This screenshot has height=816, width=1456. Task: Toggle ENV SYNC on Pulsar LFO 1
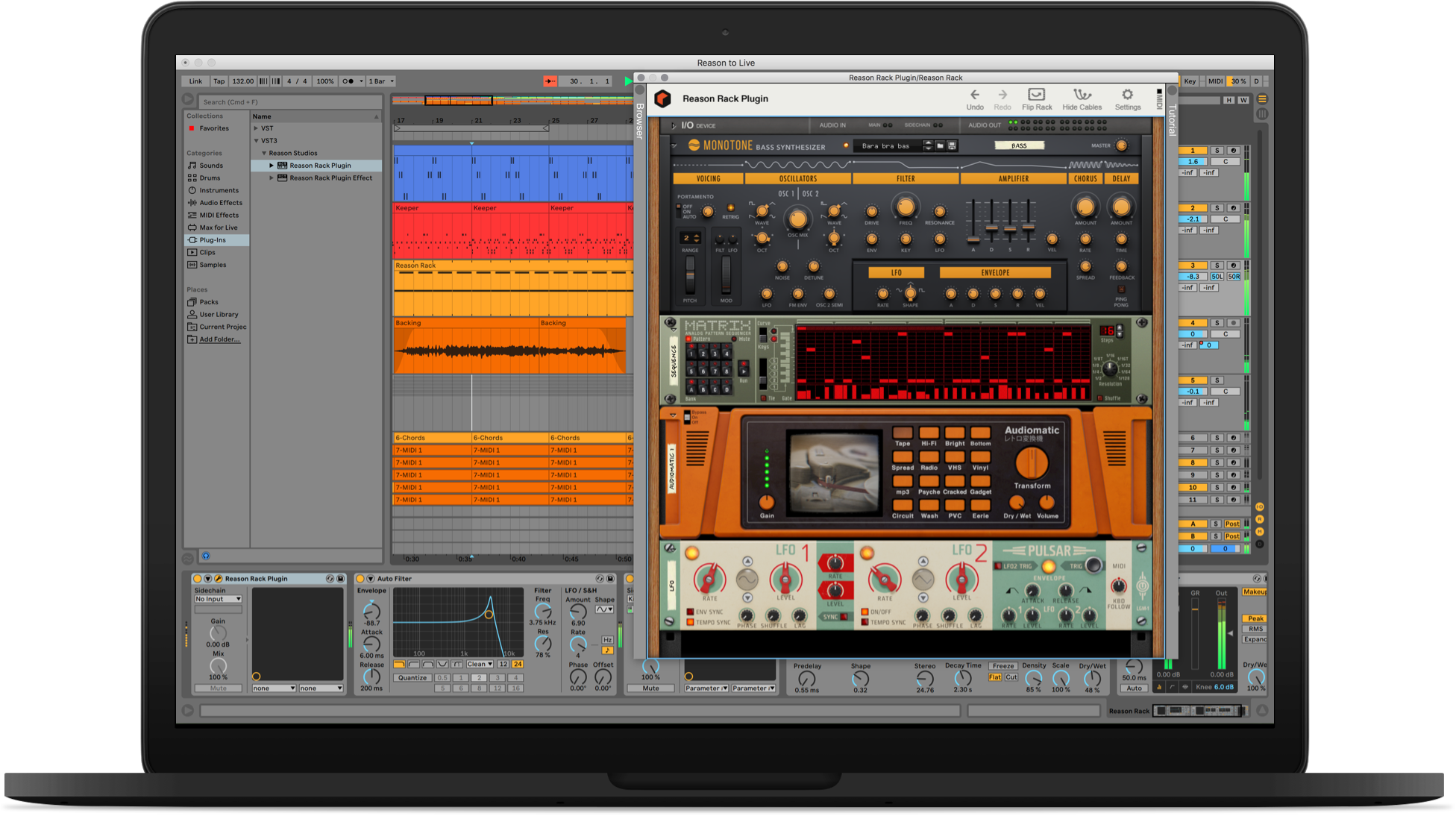pos(689,612)
